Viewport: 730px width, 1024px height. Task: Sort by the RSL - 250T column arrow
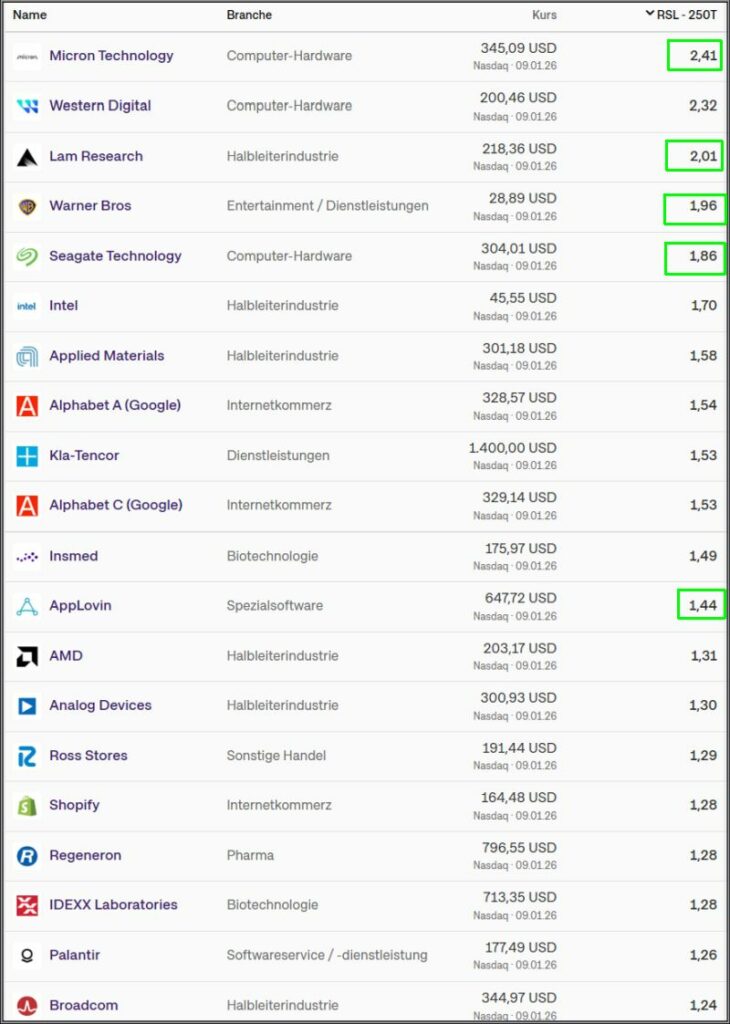[x=650, y=14]
